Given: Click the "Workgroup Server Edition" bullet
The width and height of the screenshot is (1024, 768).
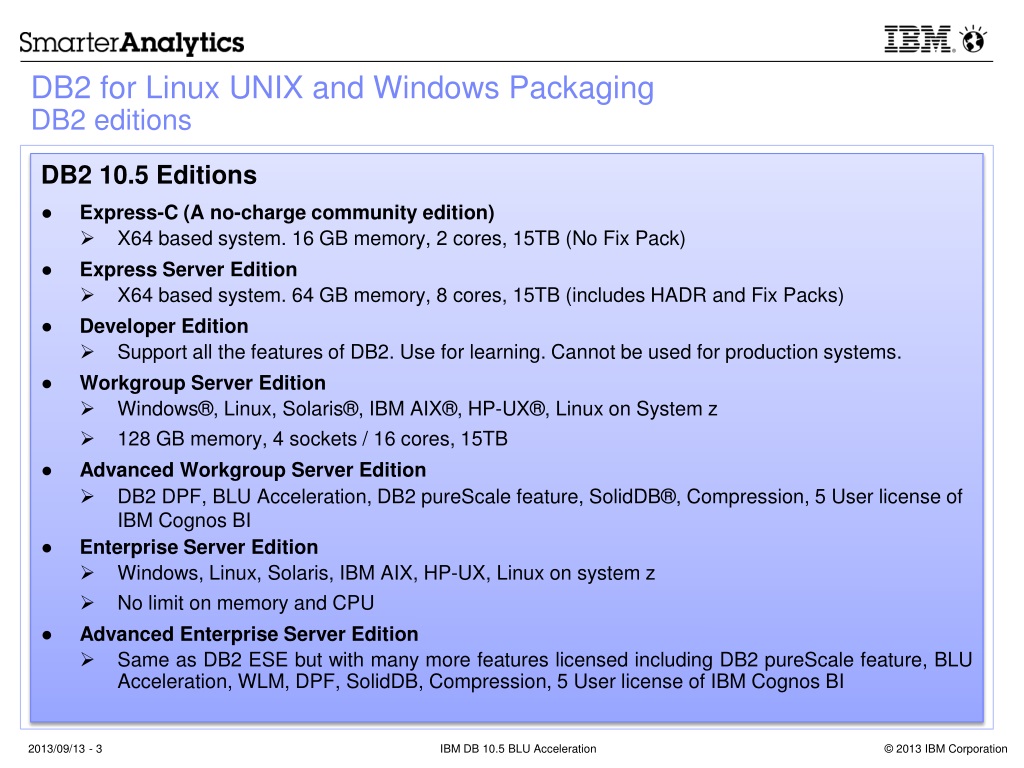Looking at the screenshot, I should 202,383.
